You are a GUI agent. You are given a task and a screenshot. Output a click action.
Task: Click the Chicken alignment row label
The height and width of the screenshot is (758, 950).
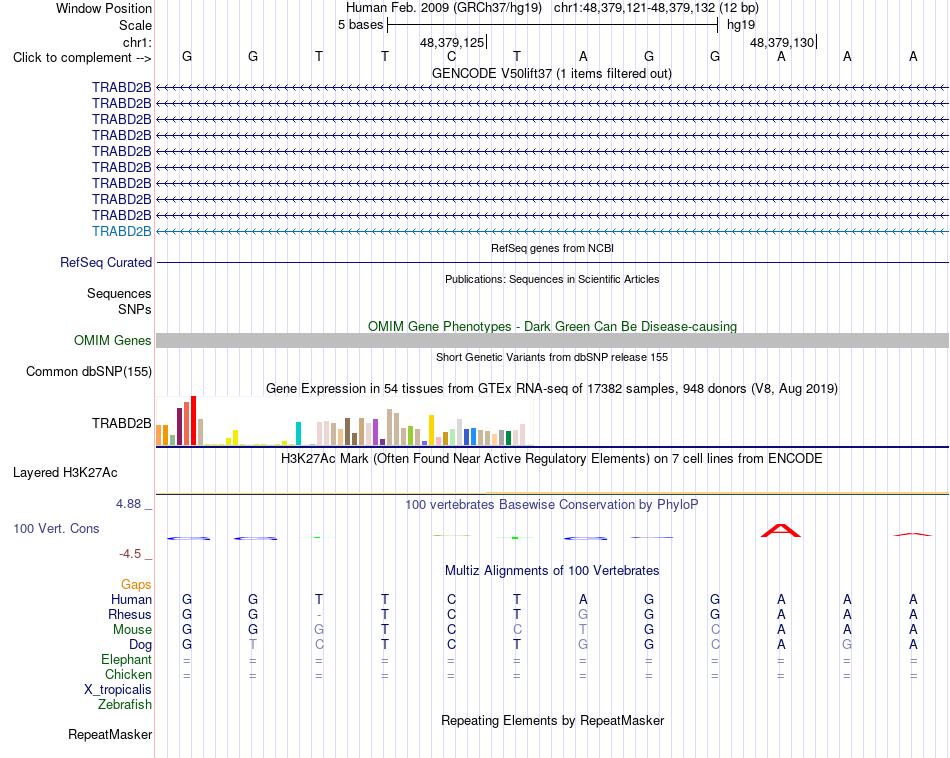pyautogui.click(x=128, y=674)
